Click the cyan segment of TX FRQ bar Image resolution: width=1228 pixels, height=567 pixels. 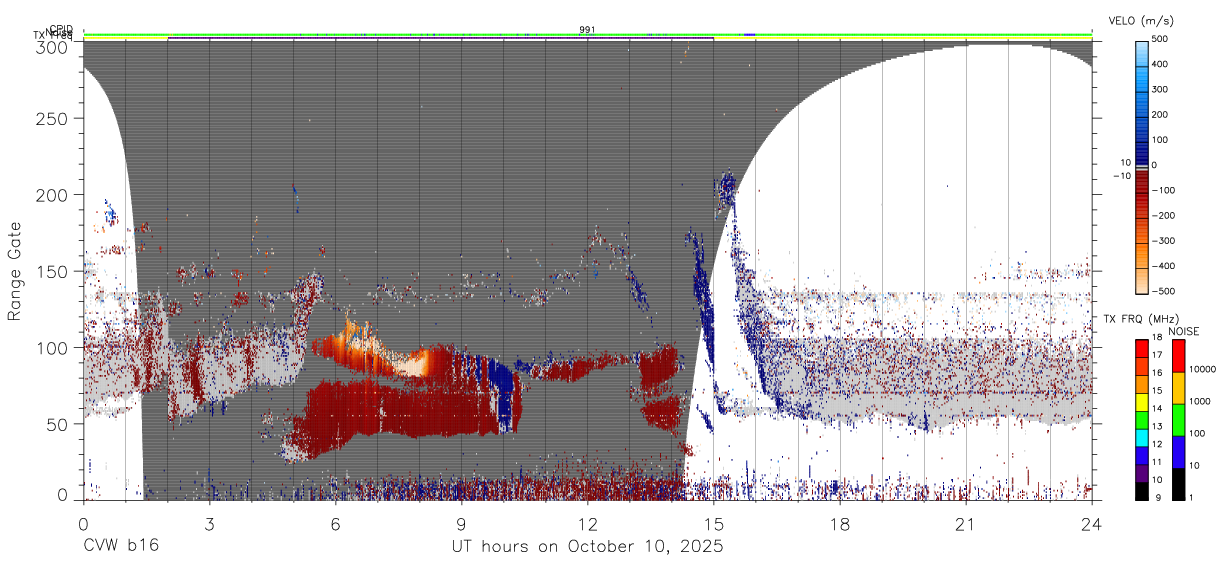point(1142,438)
